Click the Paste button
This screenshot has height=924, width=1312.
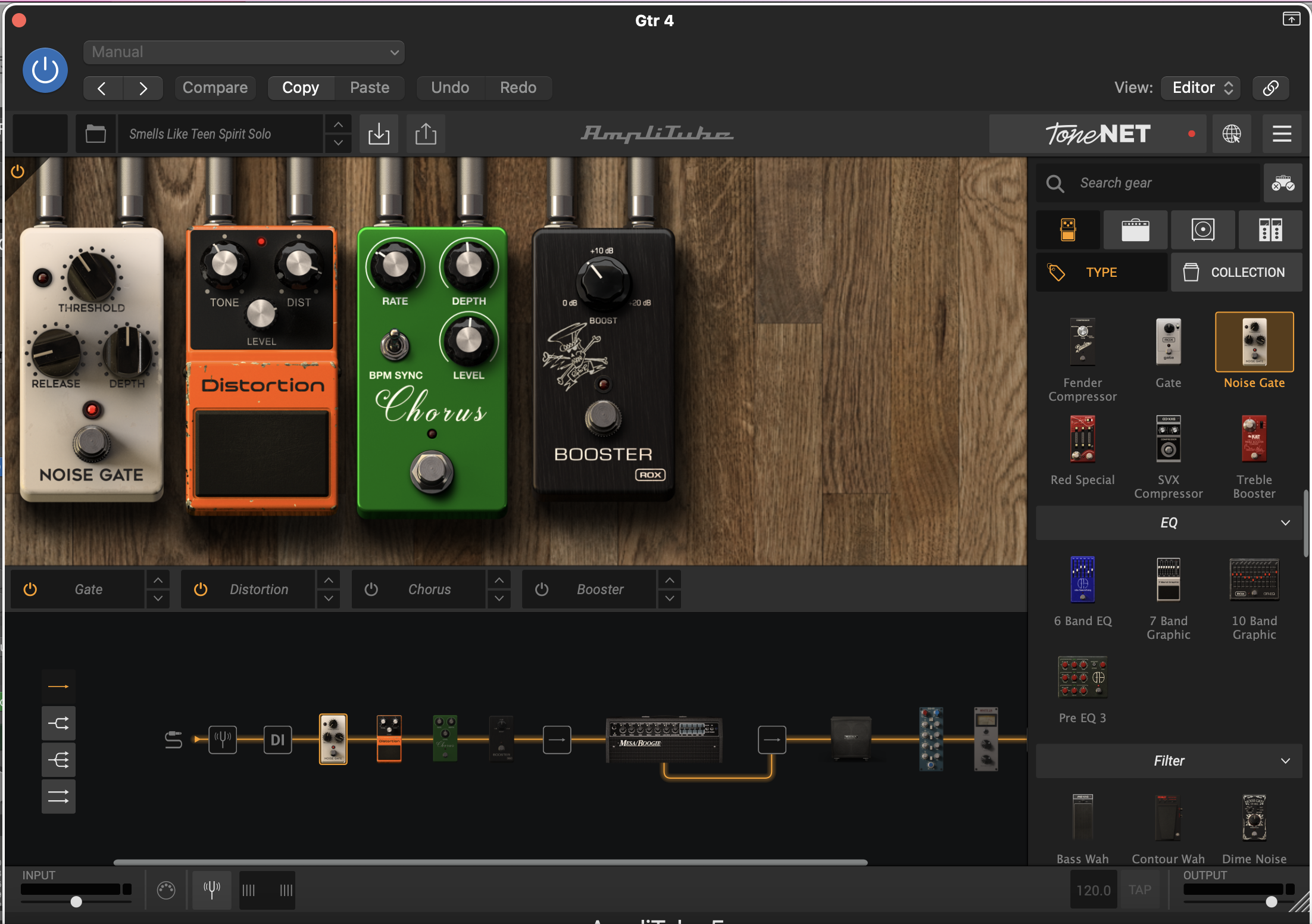(x=370, y=88)
